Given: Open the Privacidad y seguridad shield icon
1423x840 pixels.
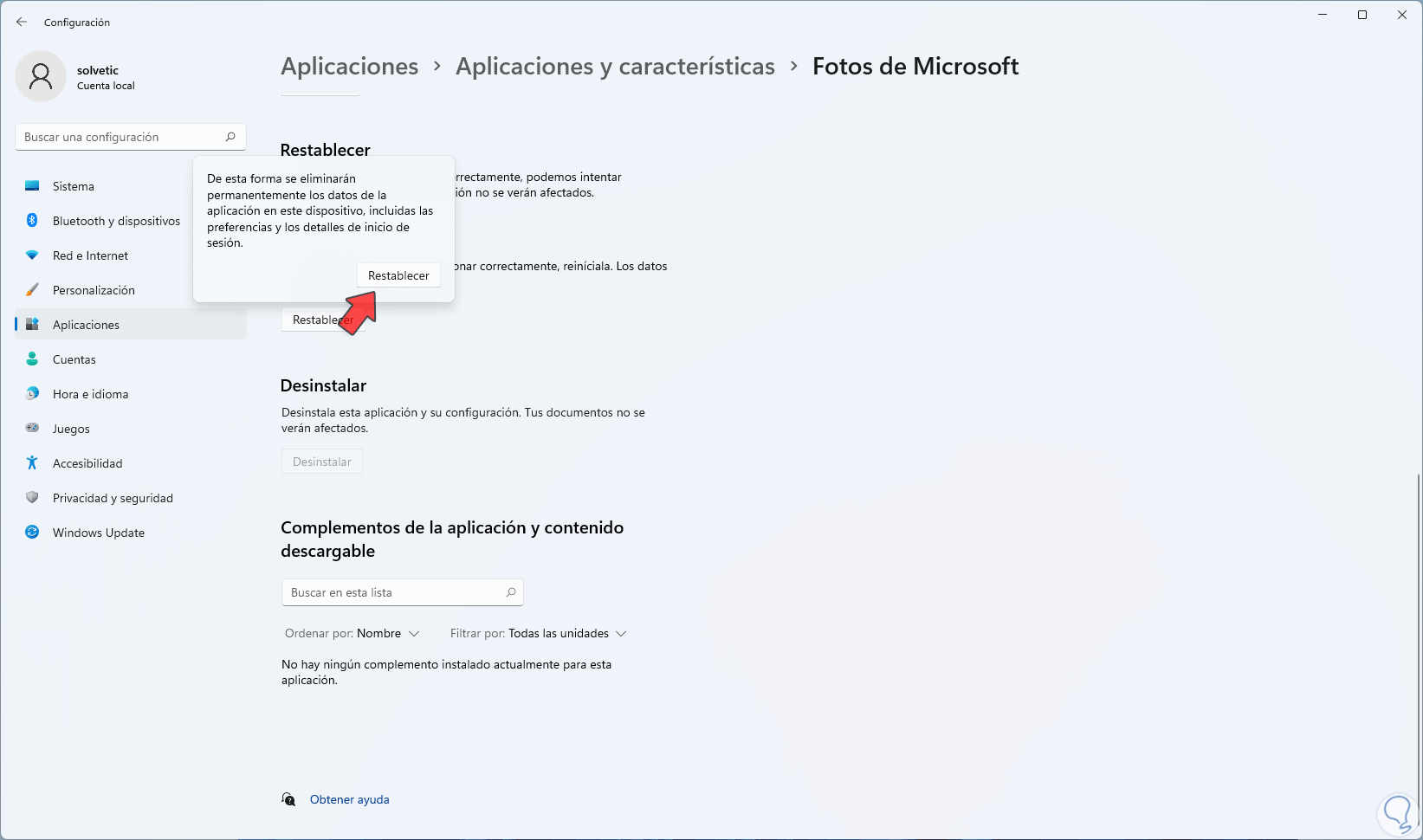Looking at the screenshot, I should coord(32,498).
